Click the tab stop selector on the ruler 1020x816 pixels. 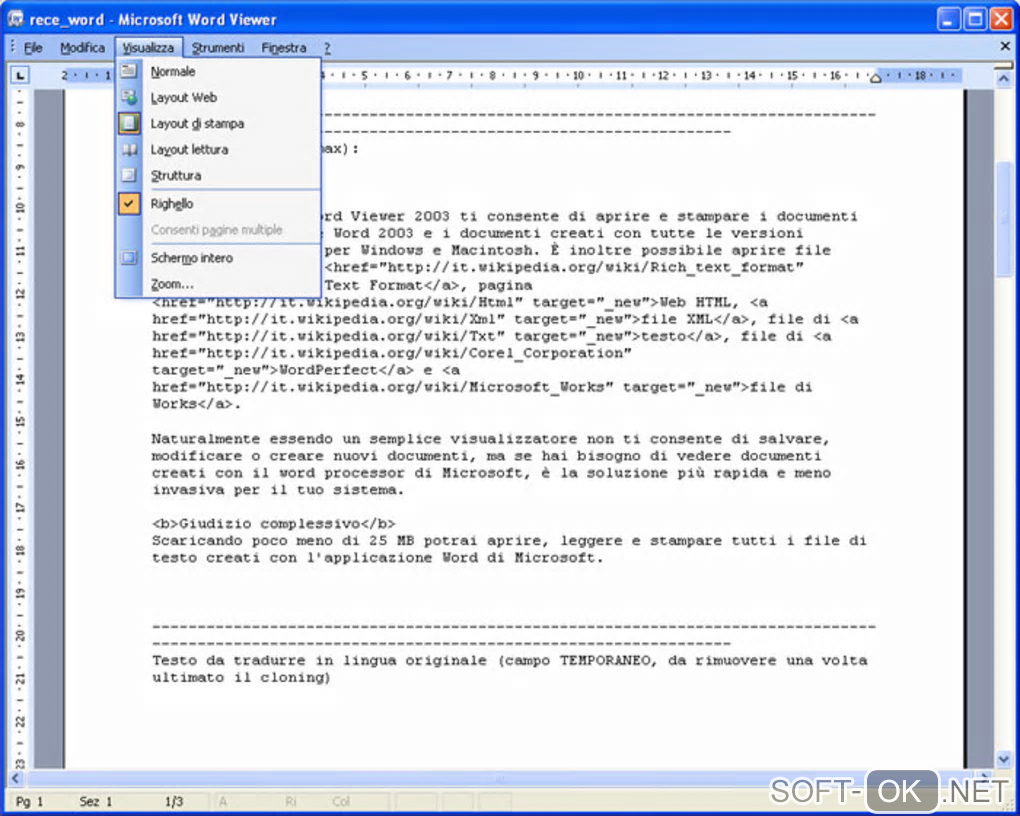pos(20,75)
